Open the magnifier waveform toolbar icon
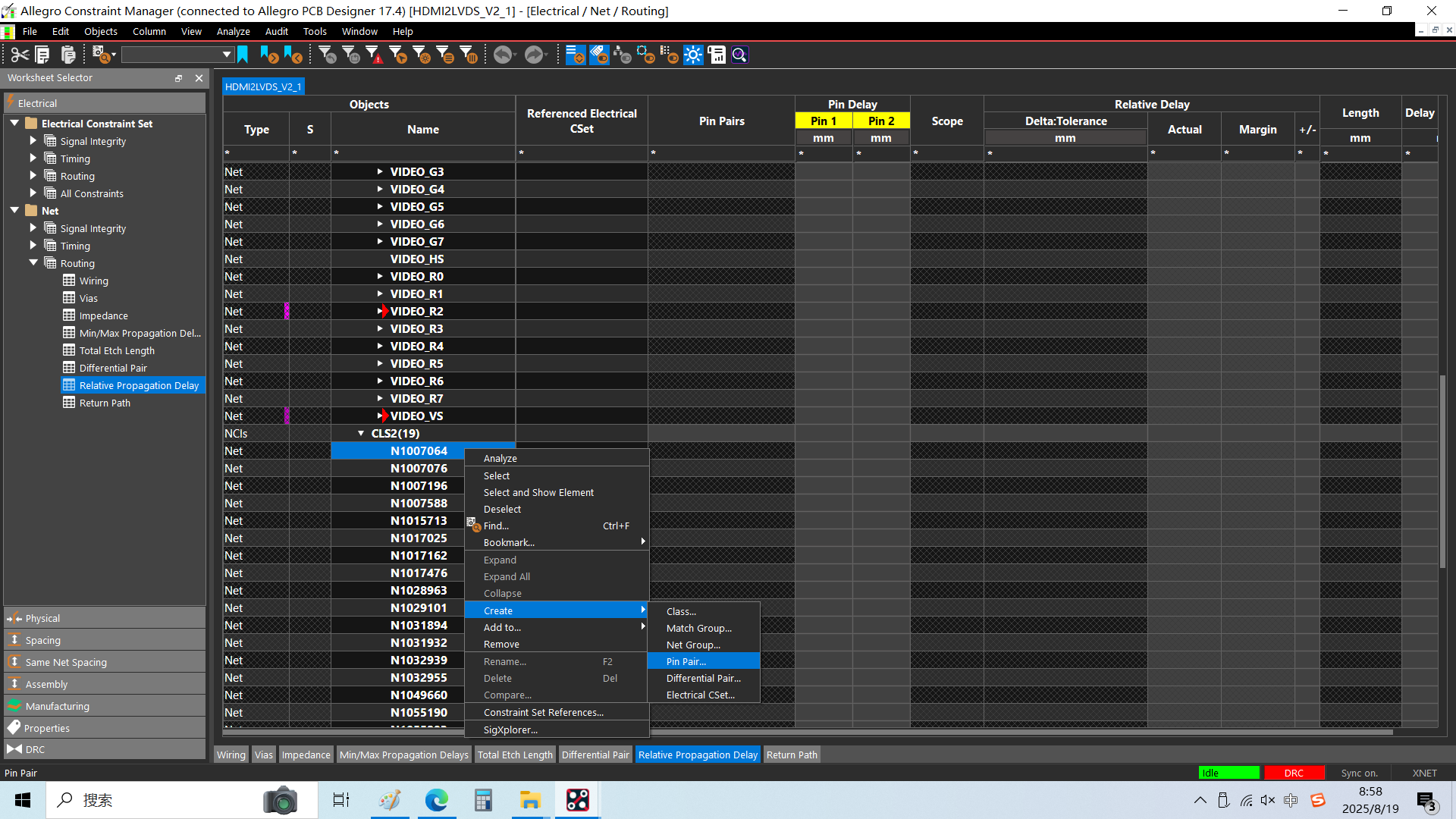This screenshot has height=819, width=1456. coord(740,55)
